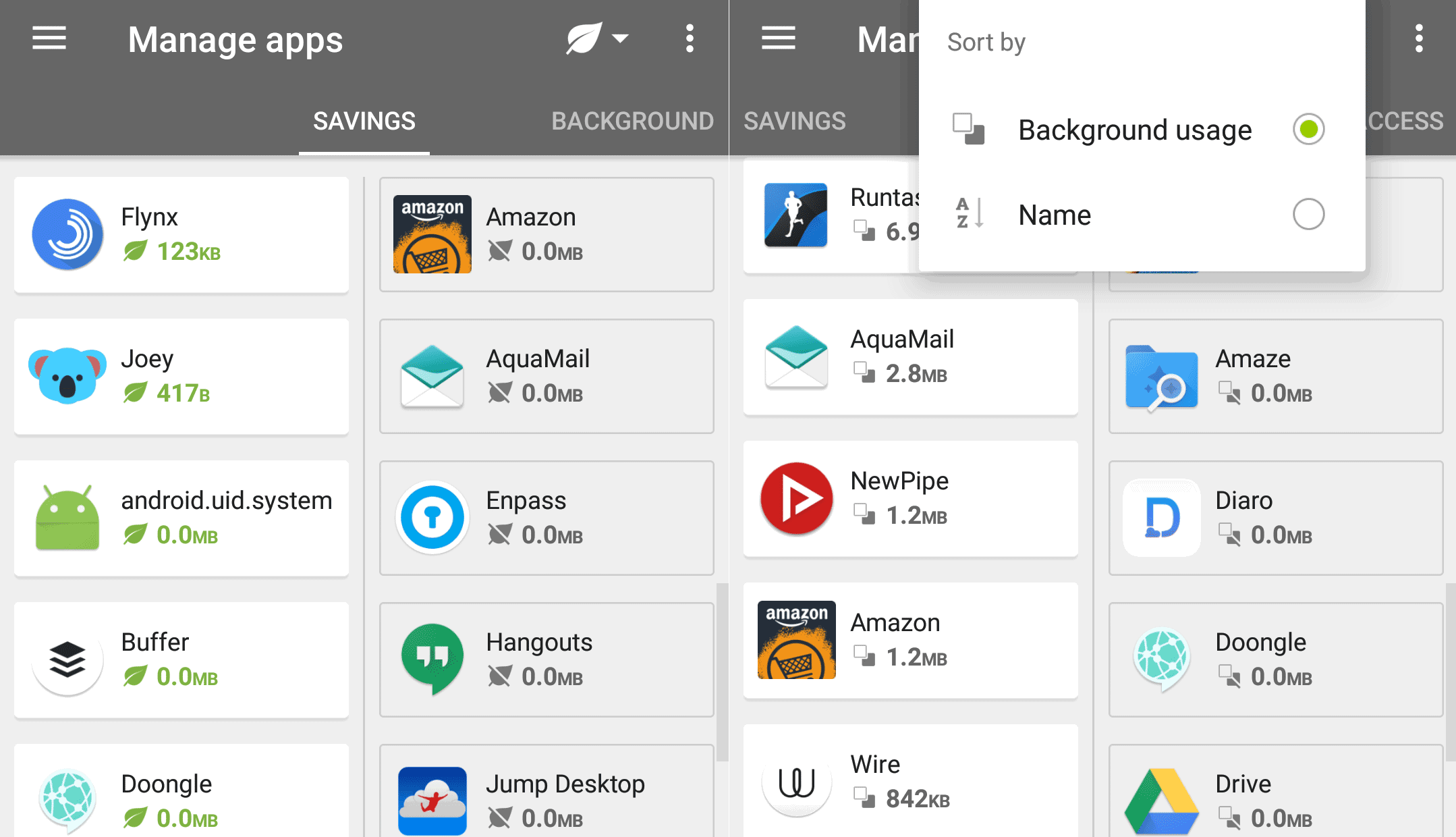Switch to BACKGROUND tab in left screen

tap(632, 122)
